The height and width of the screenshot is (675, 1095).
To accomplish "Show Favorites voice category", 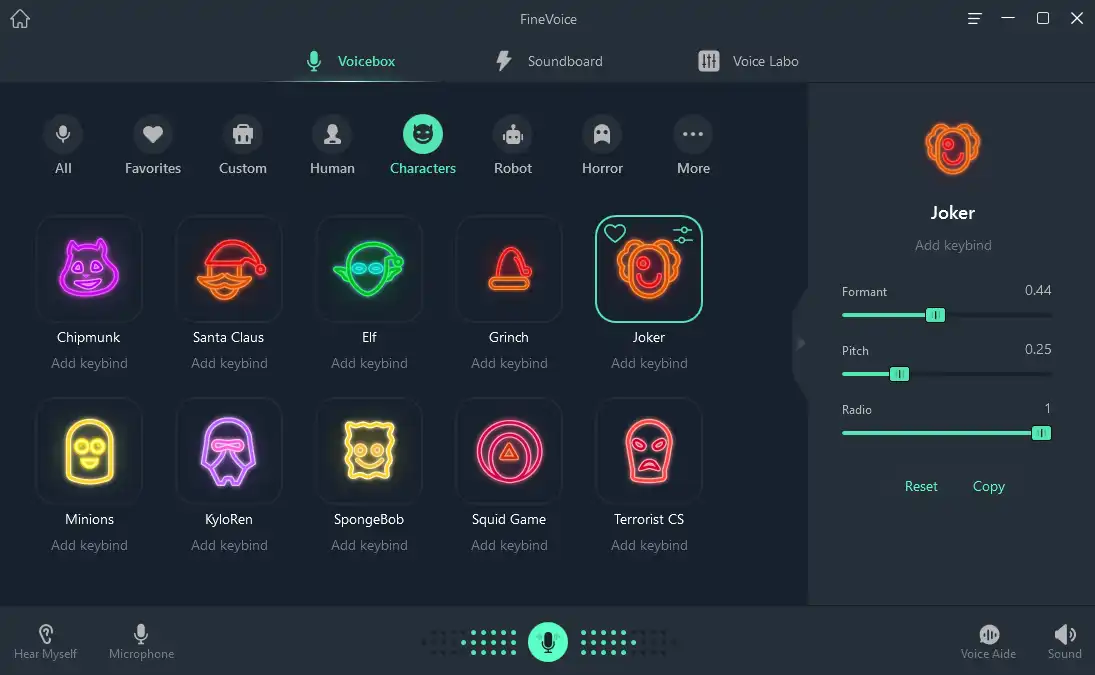I will click(153, 146).
